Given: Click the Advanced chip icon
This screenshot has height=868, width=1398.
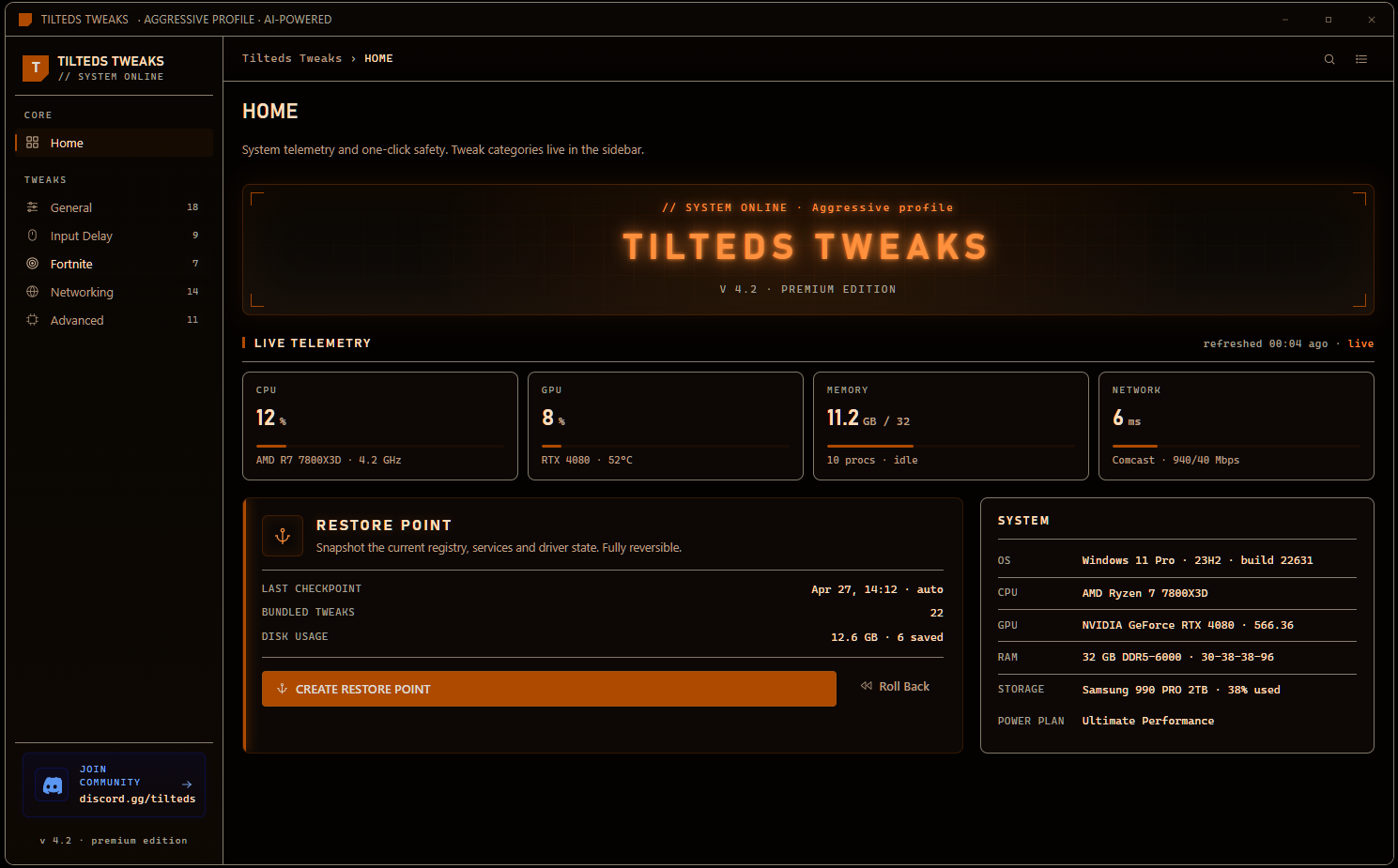Looking at the screenshot, I should pyautogui.click(x=32, y=320).
